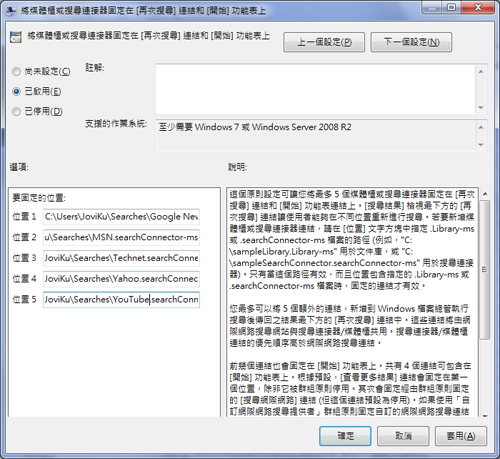Screen dimensions: 500x459
Task: Go to 下一個設定(N) next setting
Action: click(411, 42)
